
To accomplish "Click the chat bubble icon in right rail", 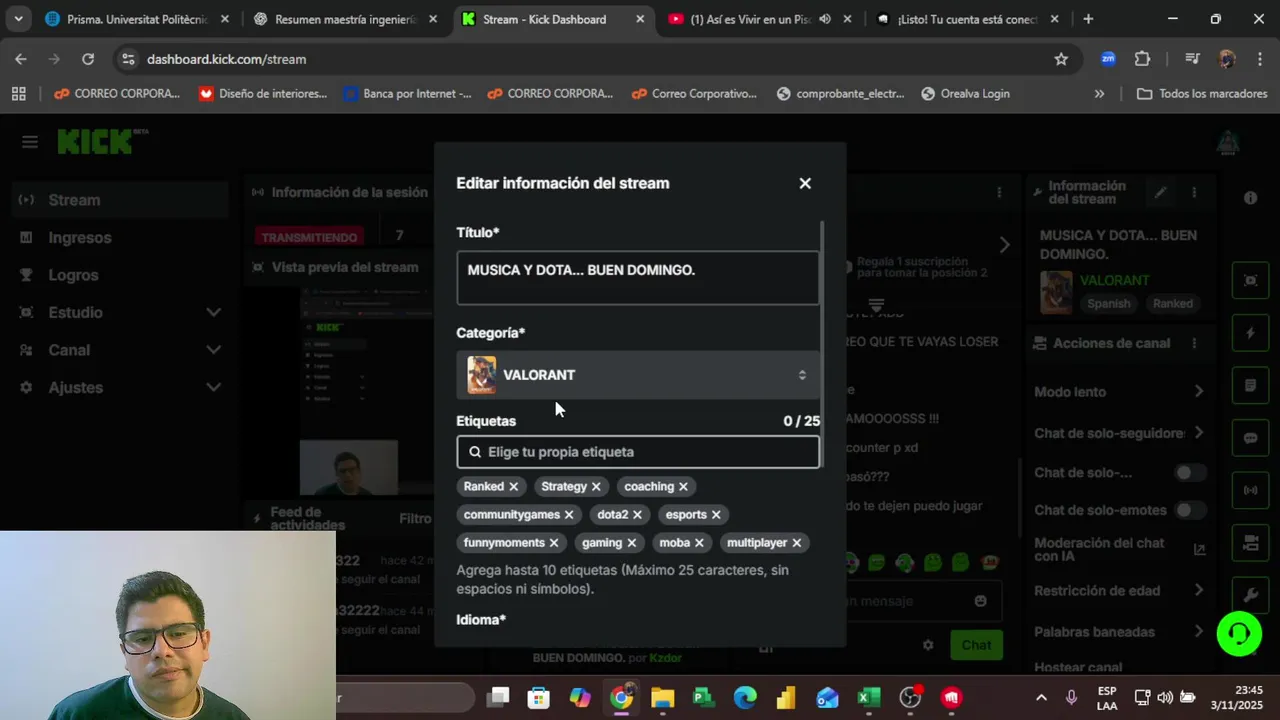I will (x=1250, y=438).
